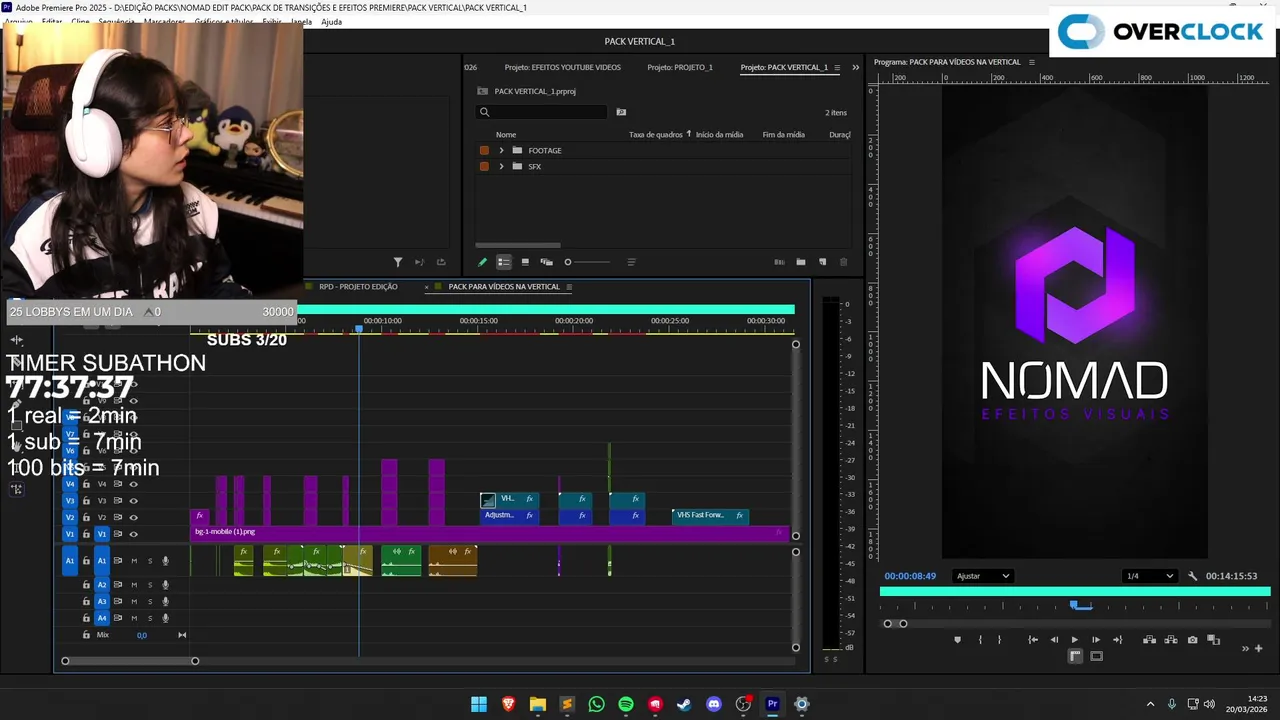Switch to Projeto: PROJETO_1 tab
This screenshot has width=1280, height=720.
coord(680,67)
